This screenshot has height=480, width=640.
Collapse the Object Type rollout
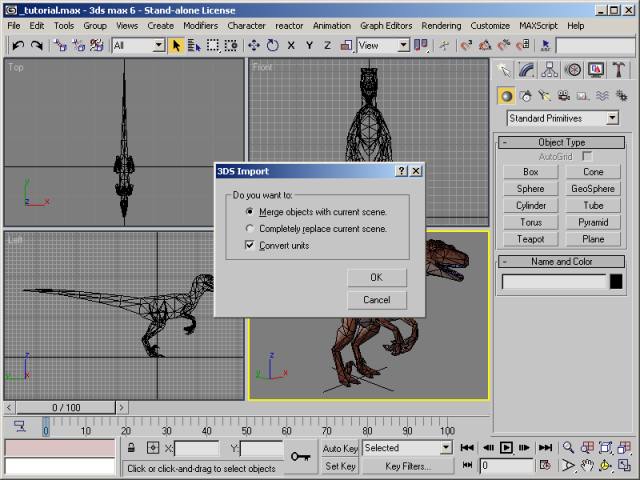[x=561, y=143]
